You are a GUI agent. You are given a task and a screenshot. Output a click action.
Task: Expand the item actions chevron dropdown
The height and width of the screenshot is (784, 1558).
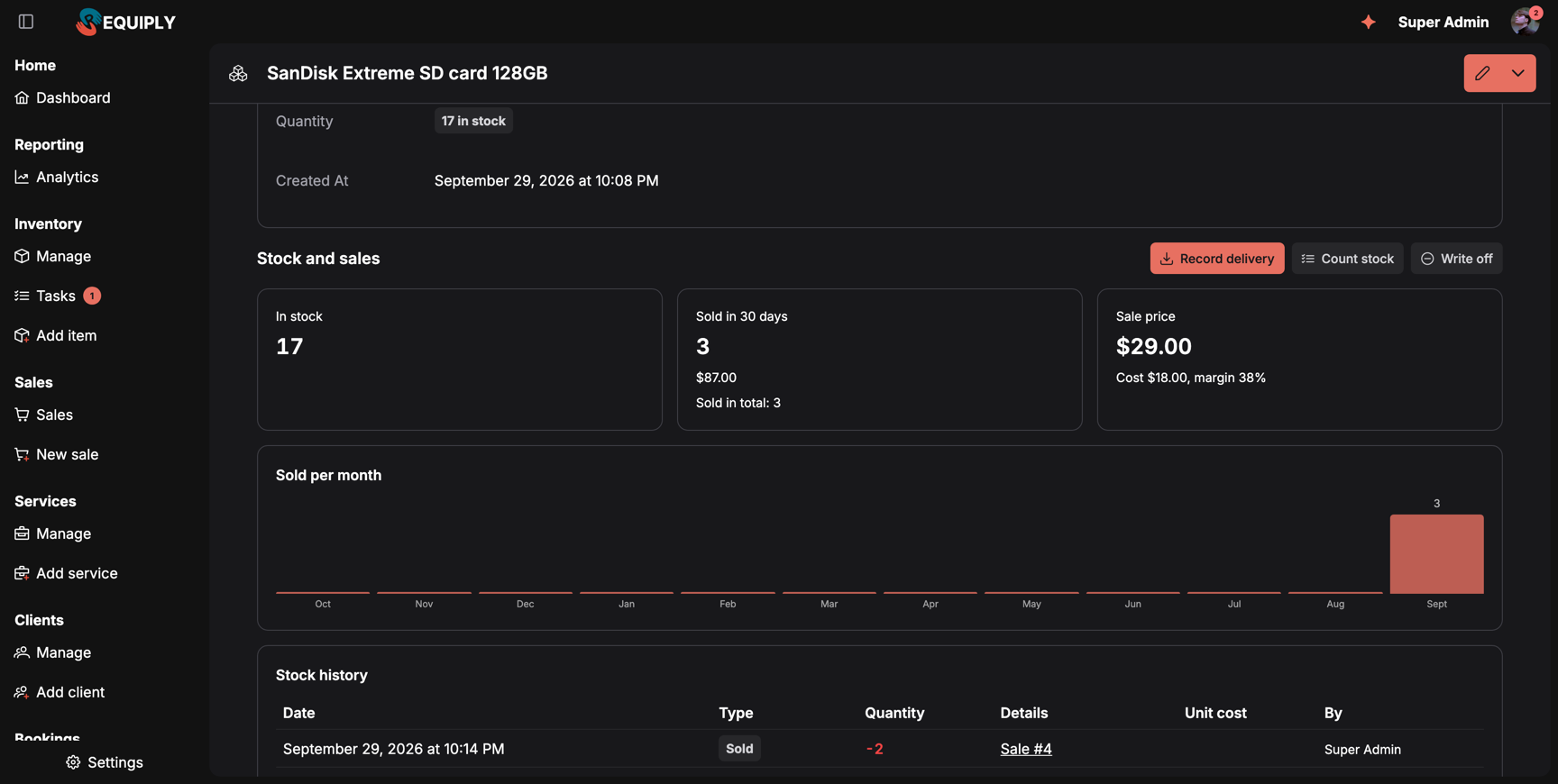point(1518,73)
